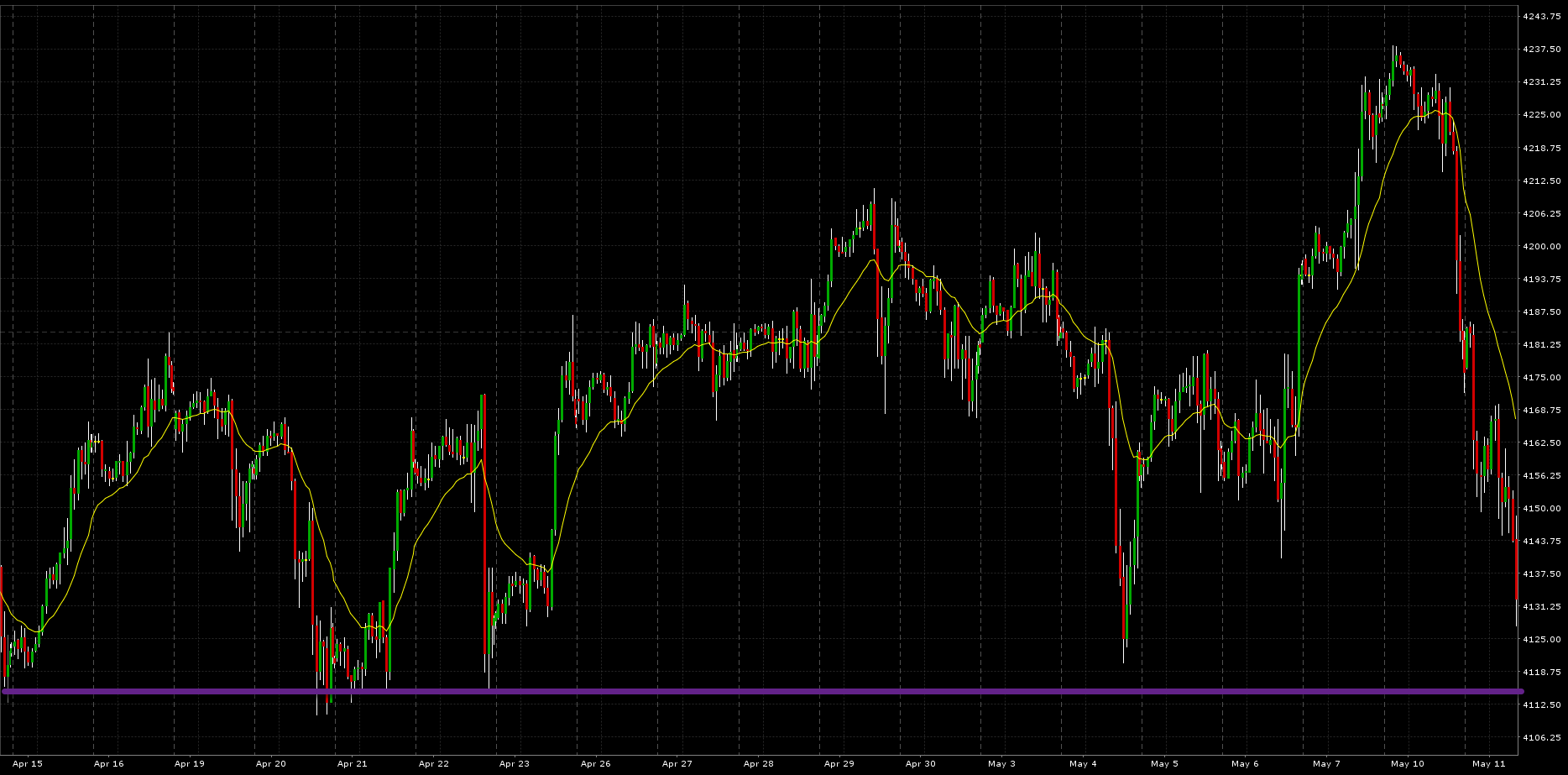
Task: Click the 4225.00 price axis label
Action: pyautogui.click(x=1541, y=115)
